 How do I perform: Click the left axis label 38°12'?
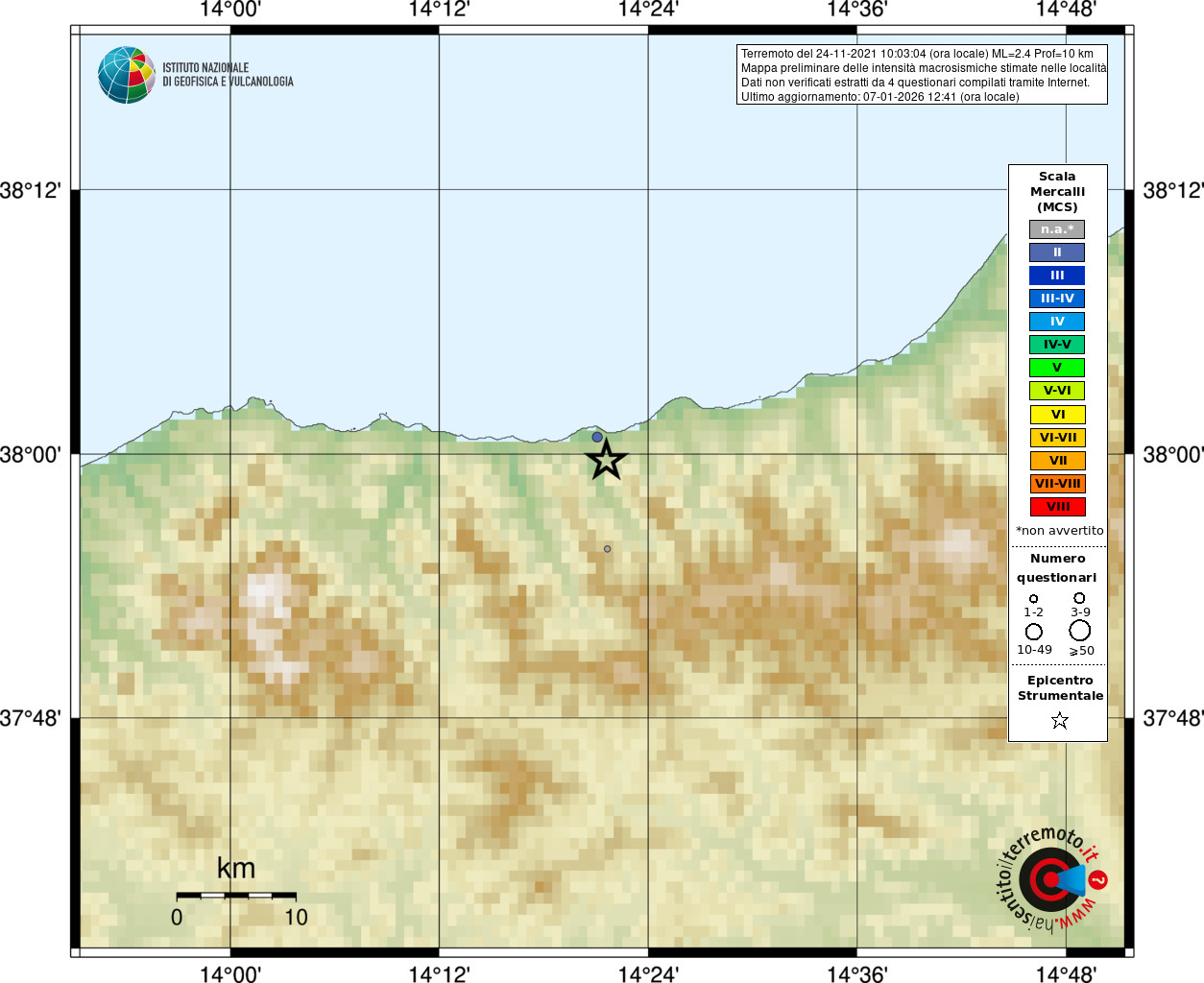pos(31,190)
